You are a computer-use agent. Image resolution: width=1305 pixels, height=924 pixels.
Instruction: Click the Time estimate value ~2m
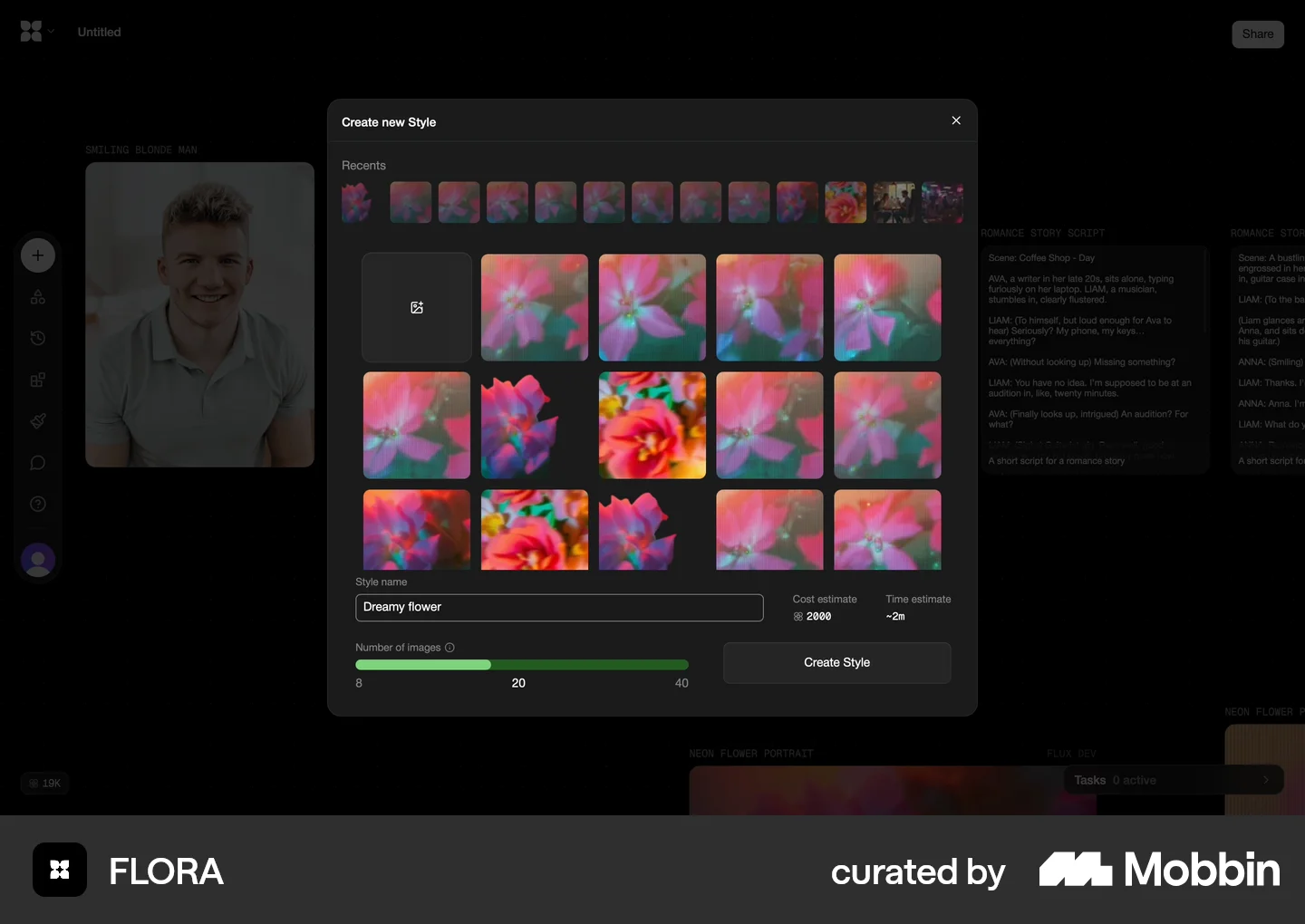point(895,617)
